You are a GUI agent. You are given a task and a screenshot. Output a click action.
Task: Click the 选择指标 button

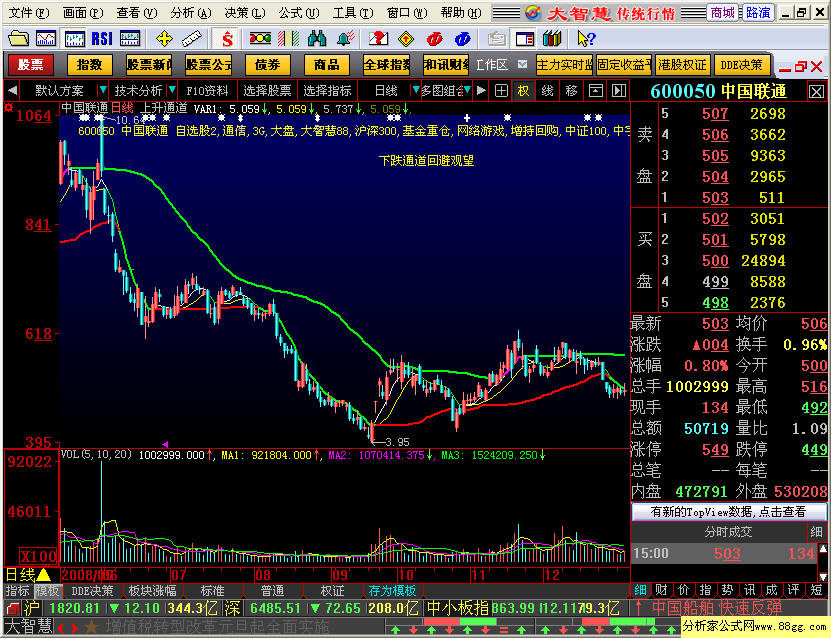click(x=327, y=91)
